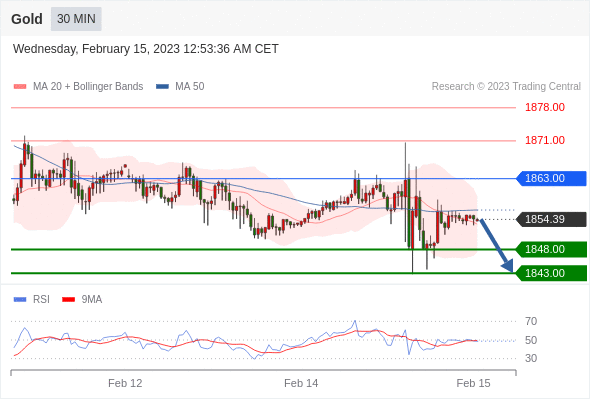Click the Feb 14 time axis marker
This screenshot has width=590, height=400.
[x=301, y=383]
